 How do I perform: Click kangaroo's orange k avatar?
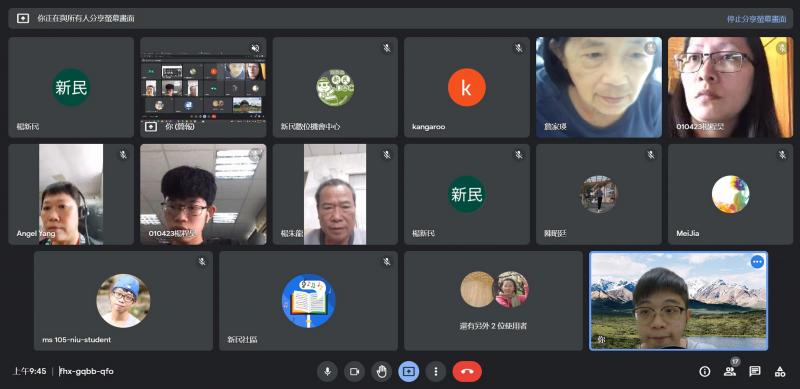[x=467, y=87]
